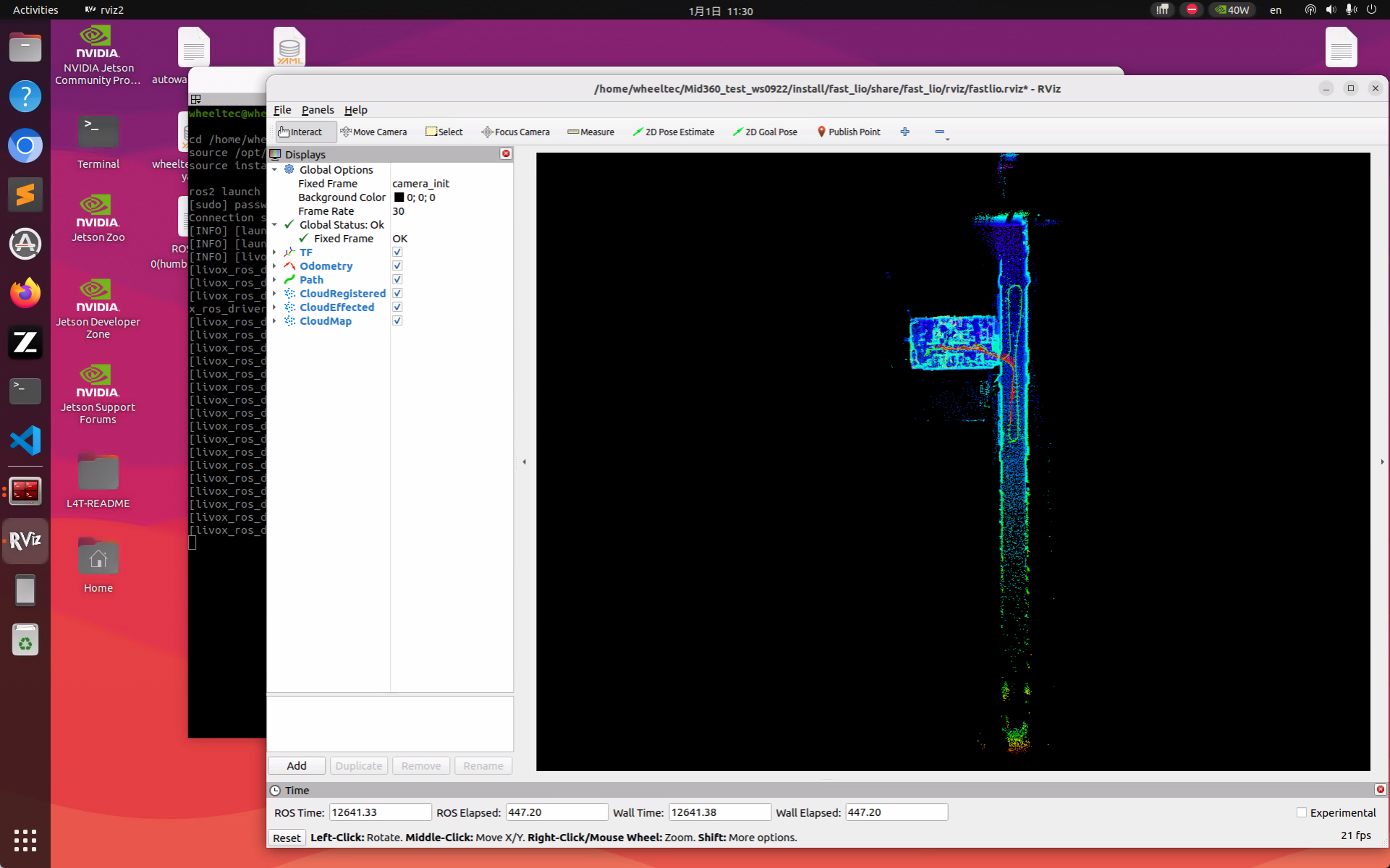Image resolution: width=1390 pixels, height=868 pixels.
Task: Select 2D Pose Estimate tool
Action: click(674, 132)
